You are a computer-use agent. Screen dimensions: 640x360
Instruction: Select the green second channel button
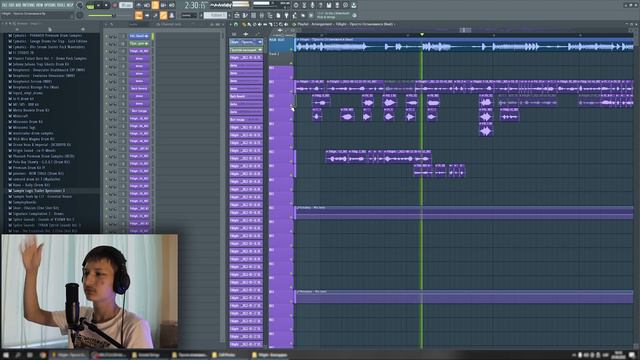coord(139,44)
